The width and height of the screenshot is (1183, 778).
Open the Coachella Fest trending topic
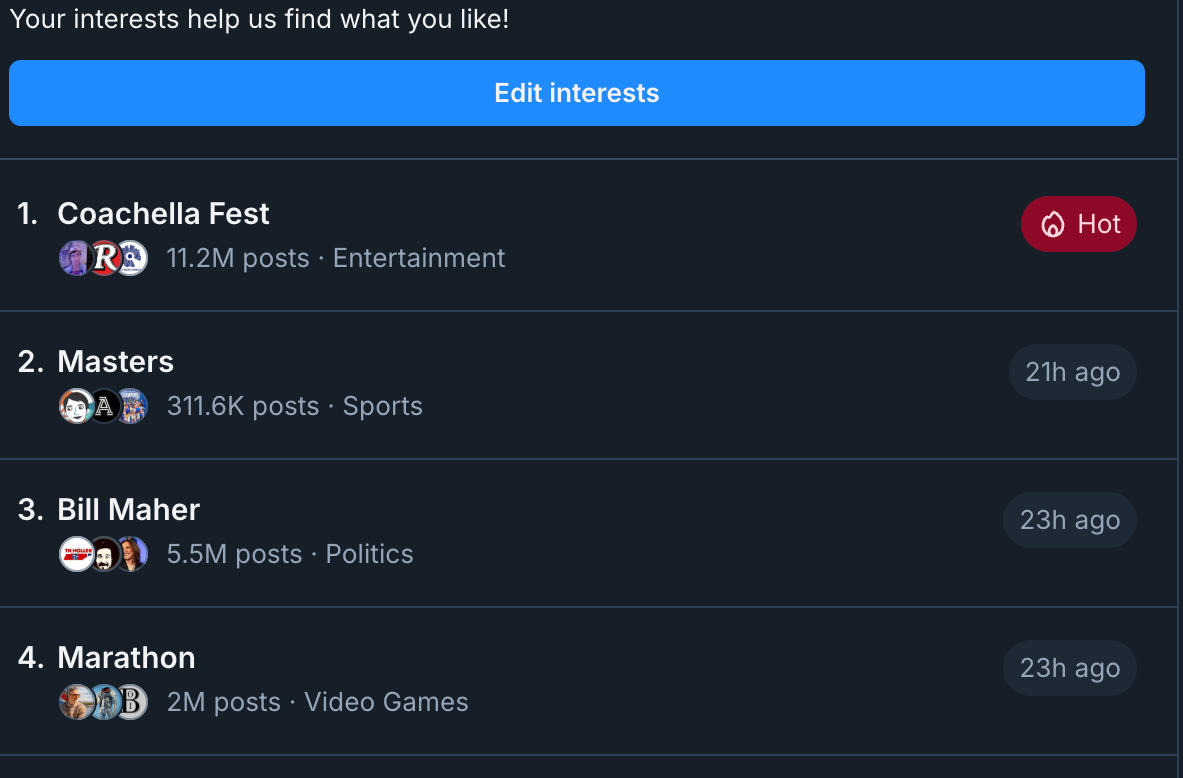point(588,235)
